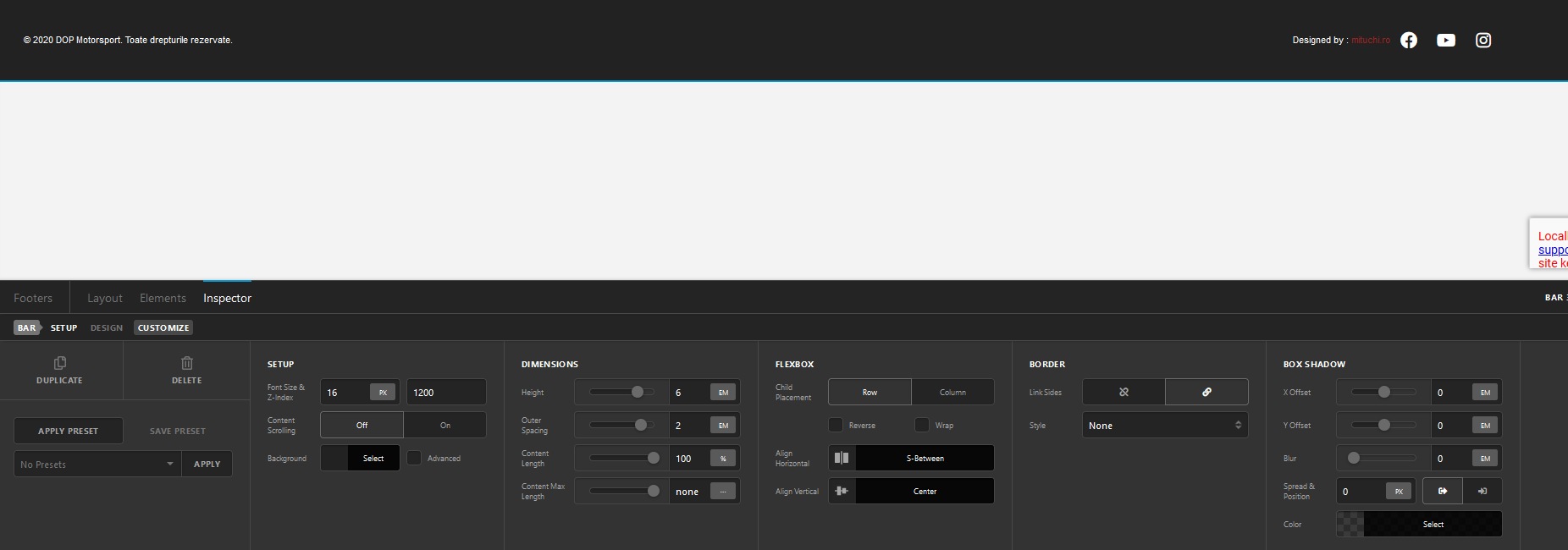Open the No Presets dropdown
The height and width of the screenshot is (550, 1568).
pyautogui.click(x=97, y=464)
